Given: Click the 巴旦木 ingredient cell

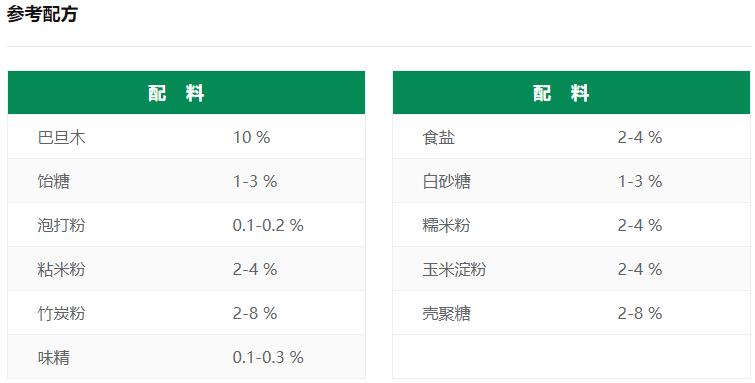Looking at the screenshot, I should pos(62,137).
